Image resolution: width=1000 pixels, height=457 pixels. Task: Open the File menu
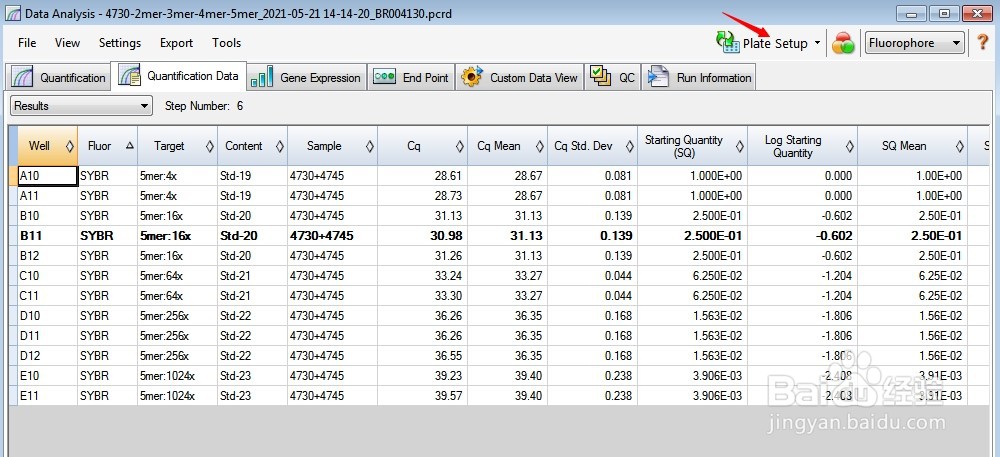[27, 43]
